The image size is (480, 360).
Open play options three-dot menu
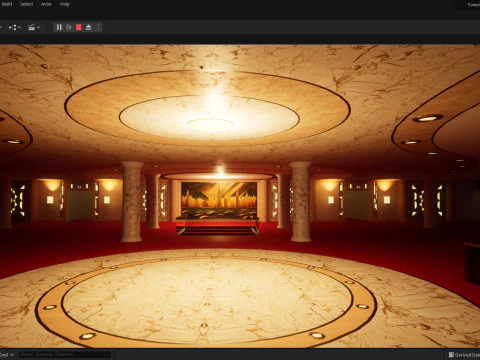coord(98,27)
